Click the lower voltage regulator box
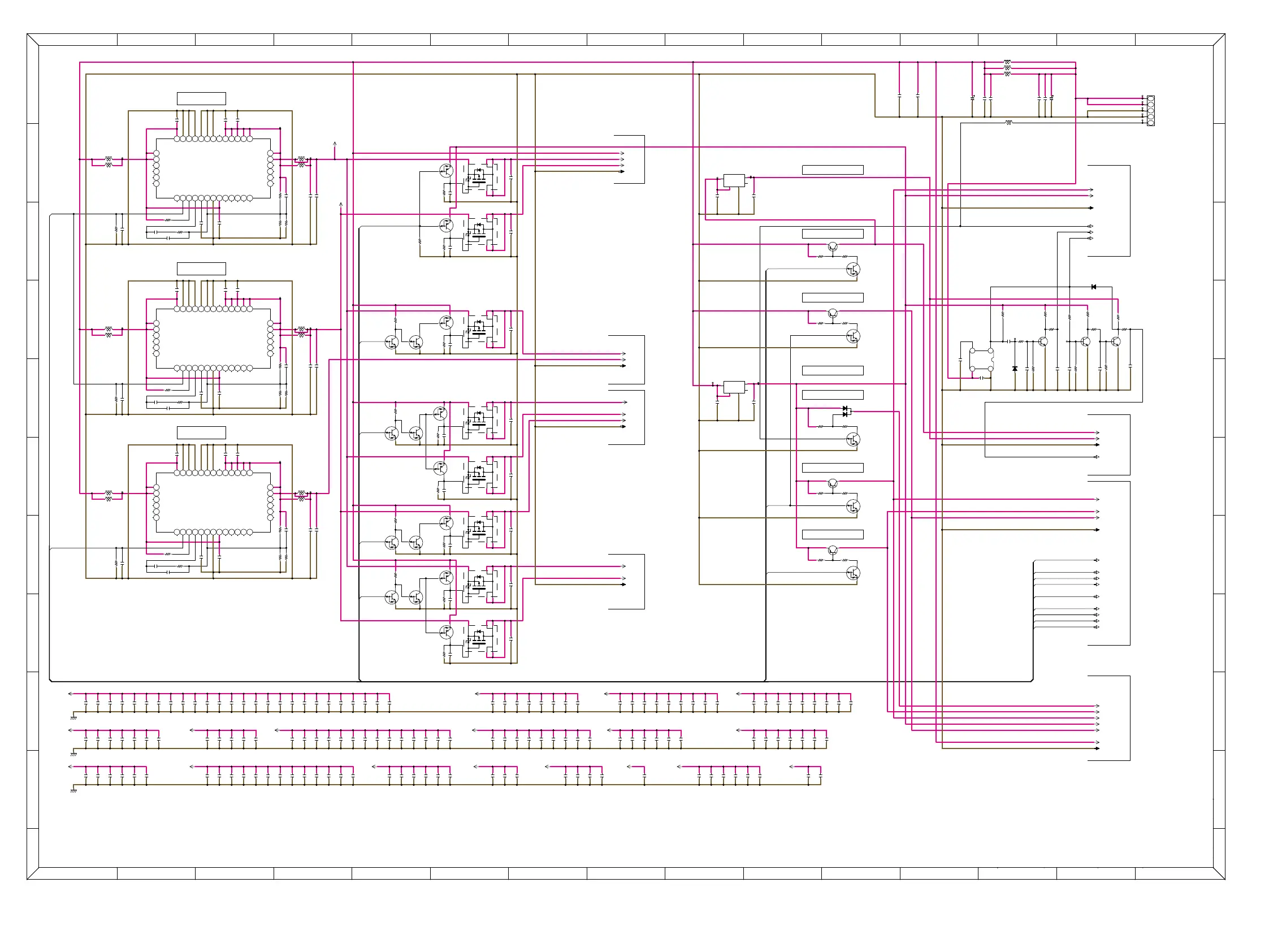 point(734,387)
